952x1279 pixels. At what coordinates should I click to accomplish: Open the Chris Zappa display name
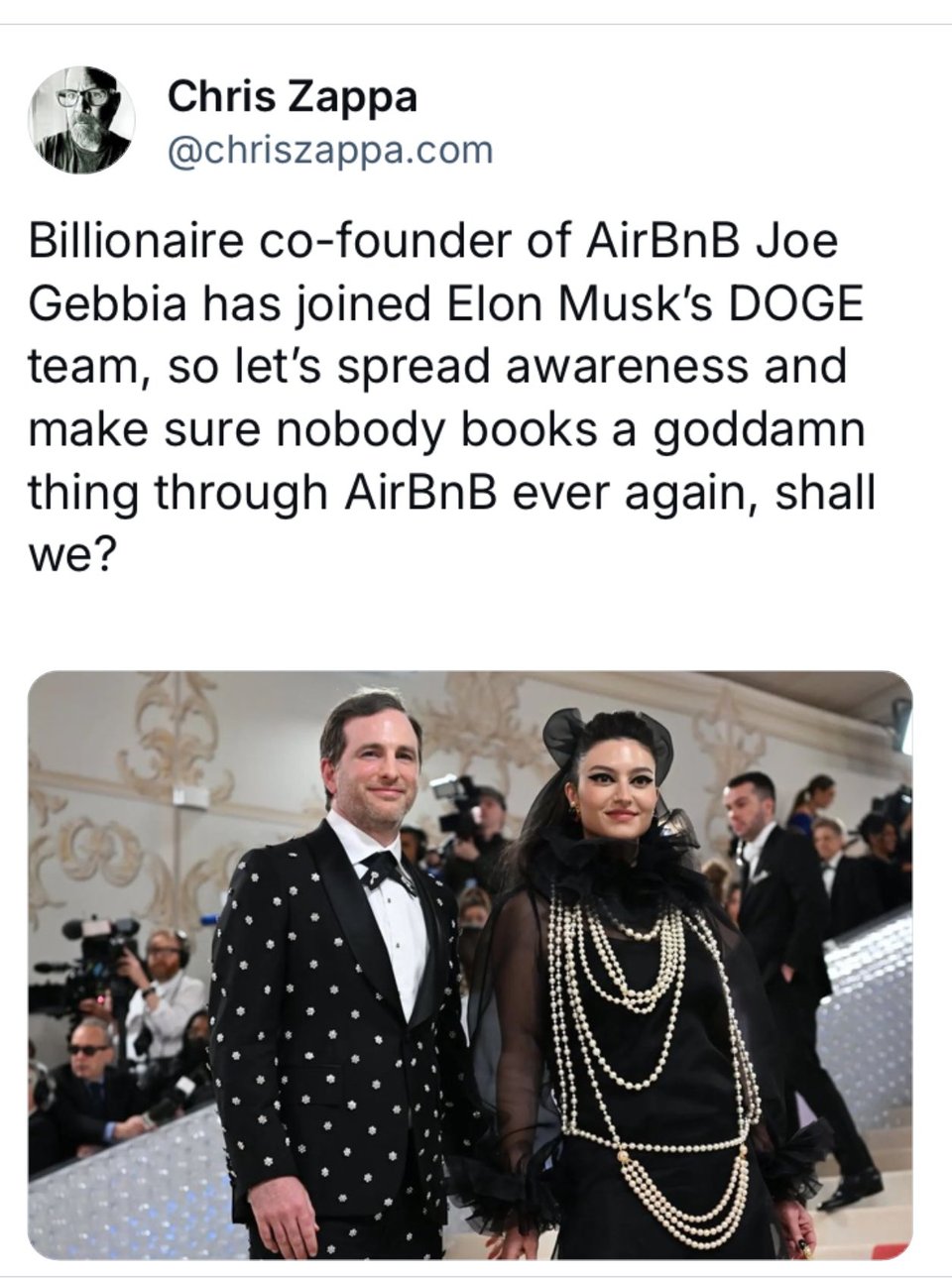point(293,97)
